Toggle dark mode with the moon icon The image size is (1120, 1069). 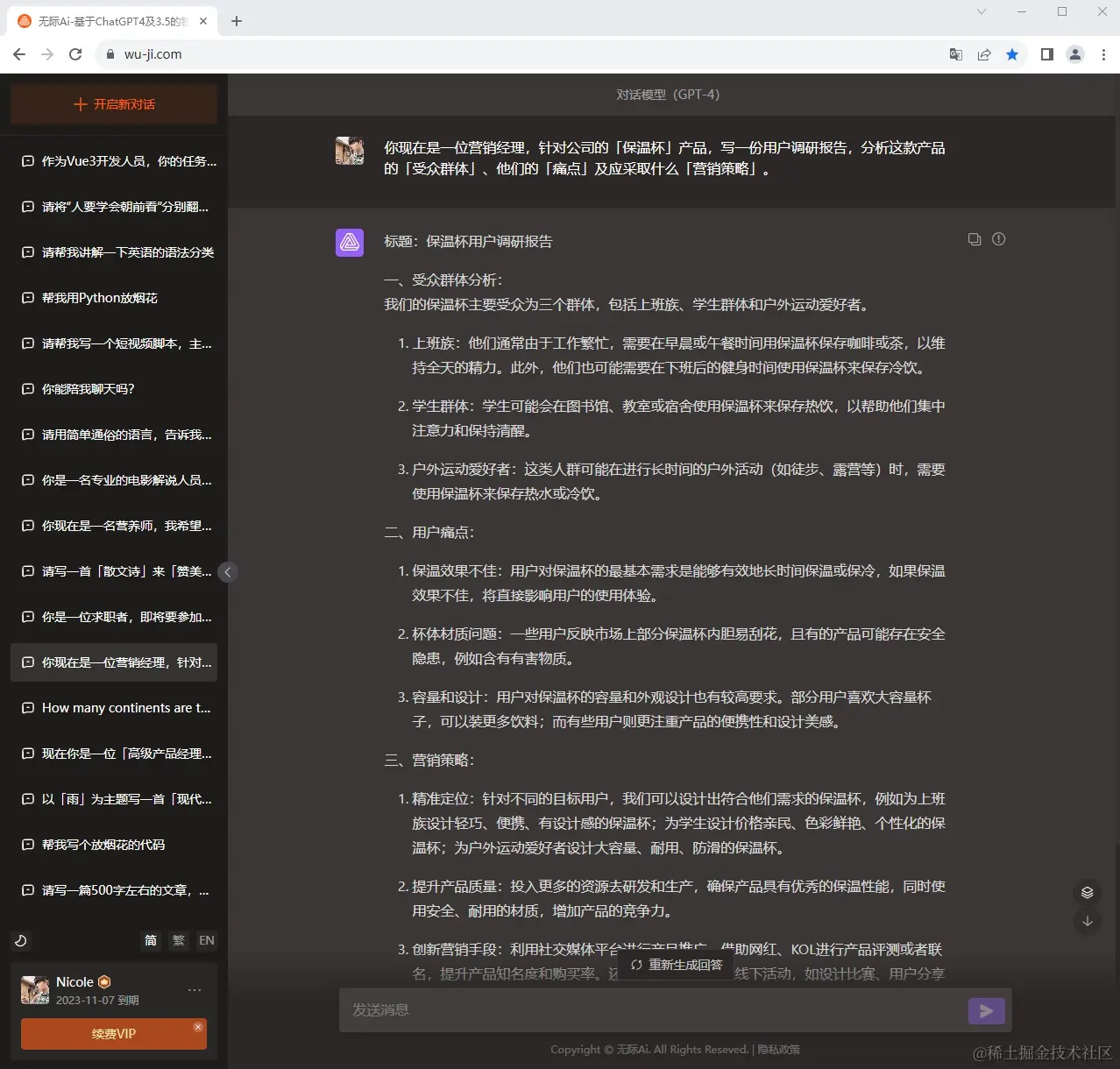coord(21,941)
